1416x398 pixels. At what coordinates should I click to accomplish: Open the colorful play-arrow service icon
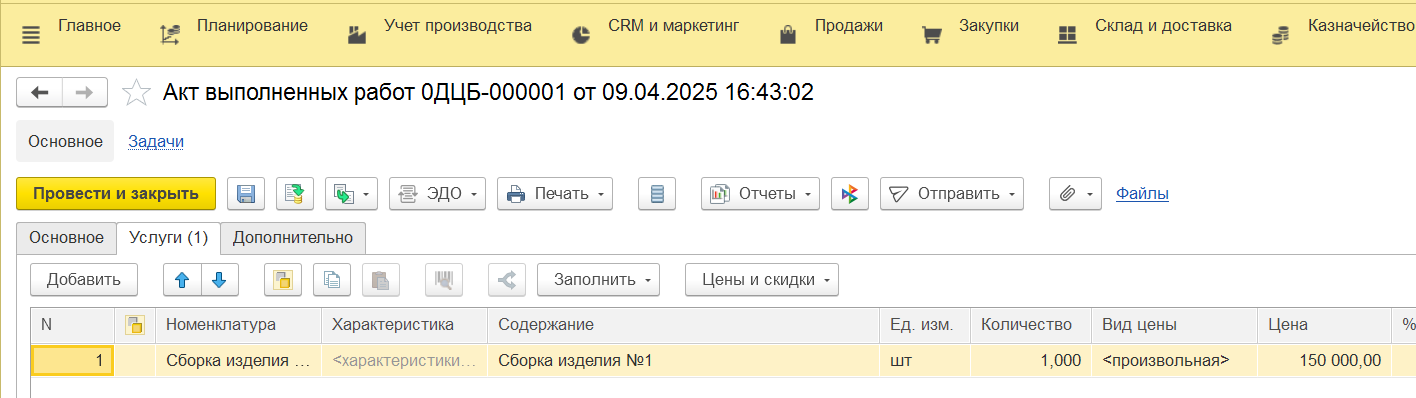point(850,194)
